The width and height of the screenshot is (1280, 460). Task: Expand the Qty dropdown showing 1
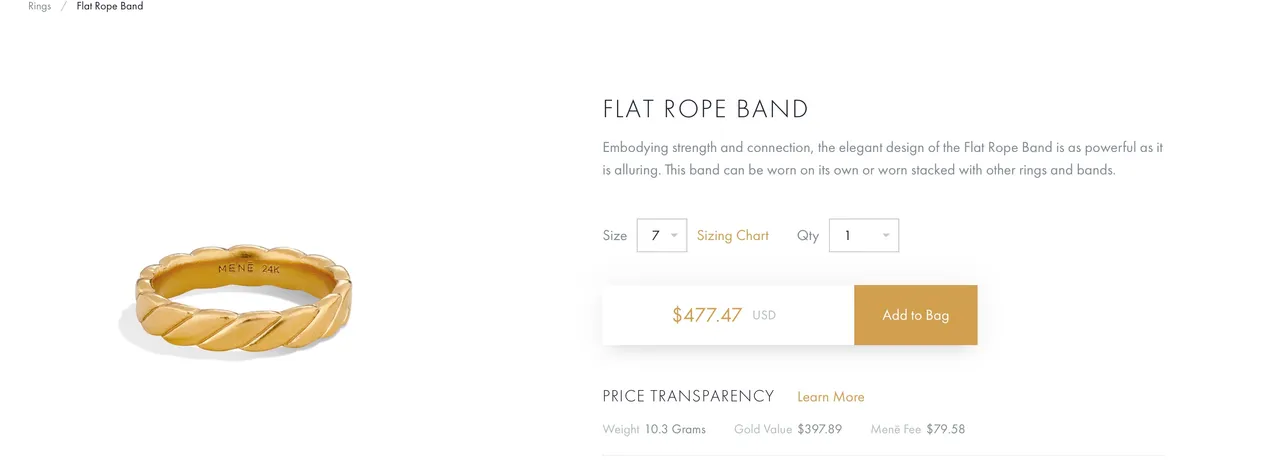point(864,236)
